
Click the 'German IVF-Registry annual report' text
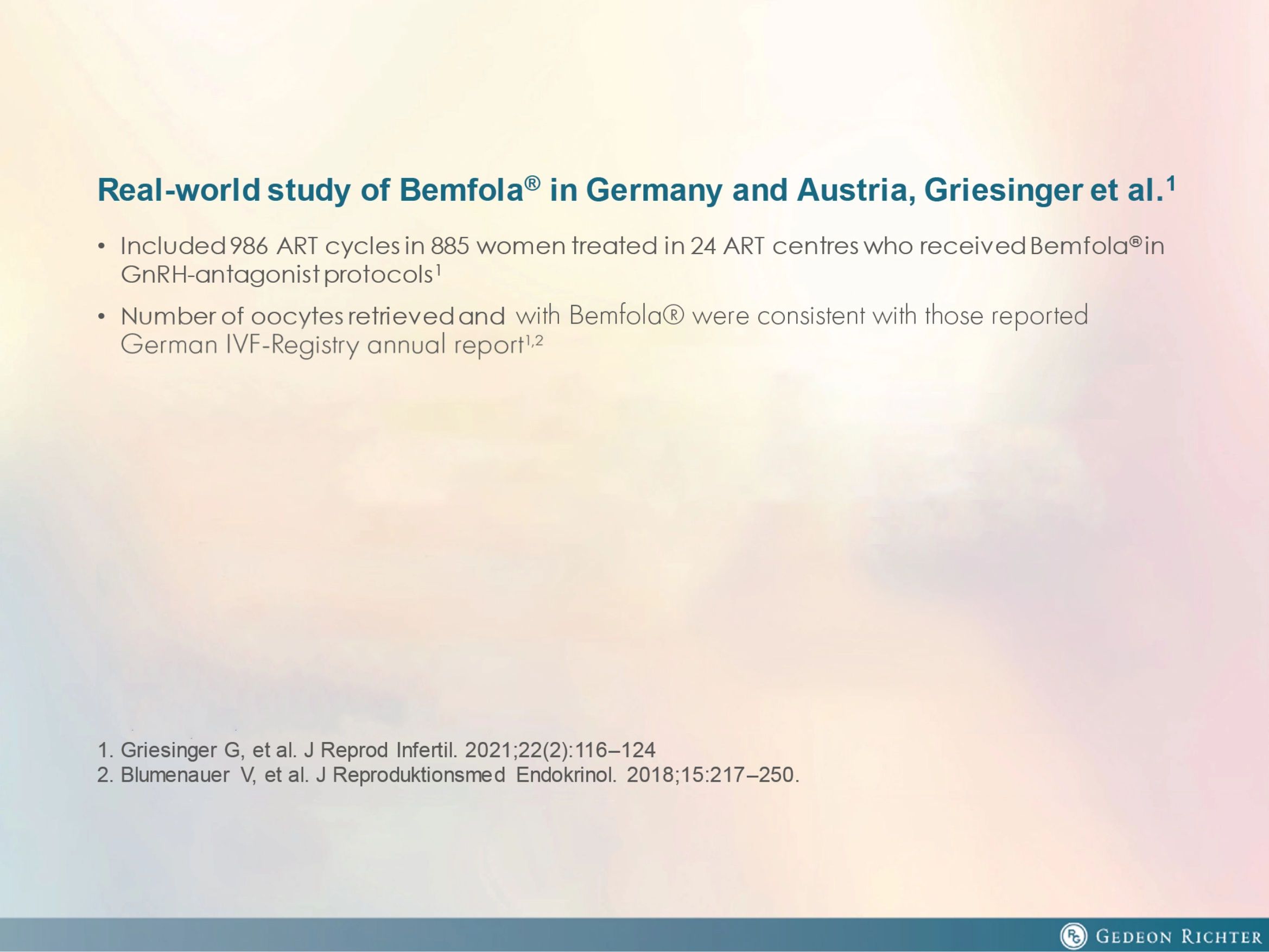pos(322,345)
